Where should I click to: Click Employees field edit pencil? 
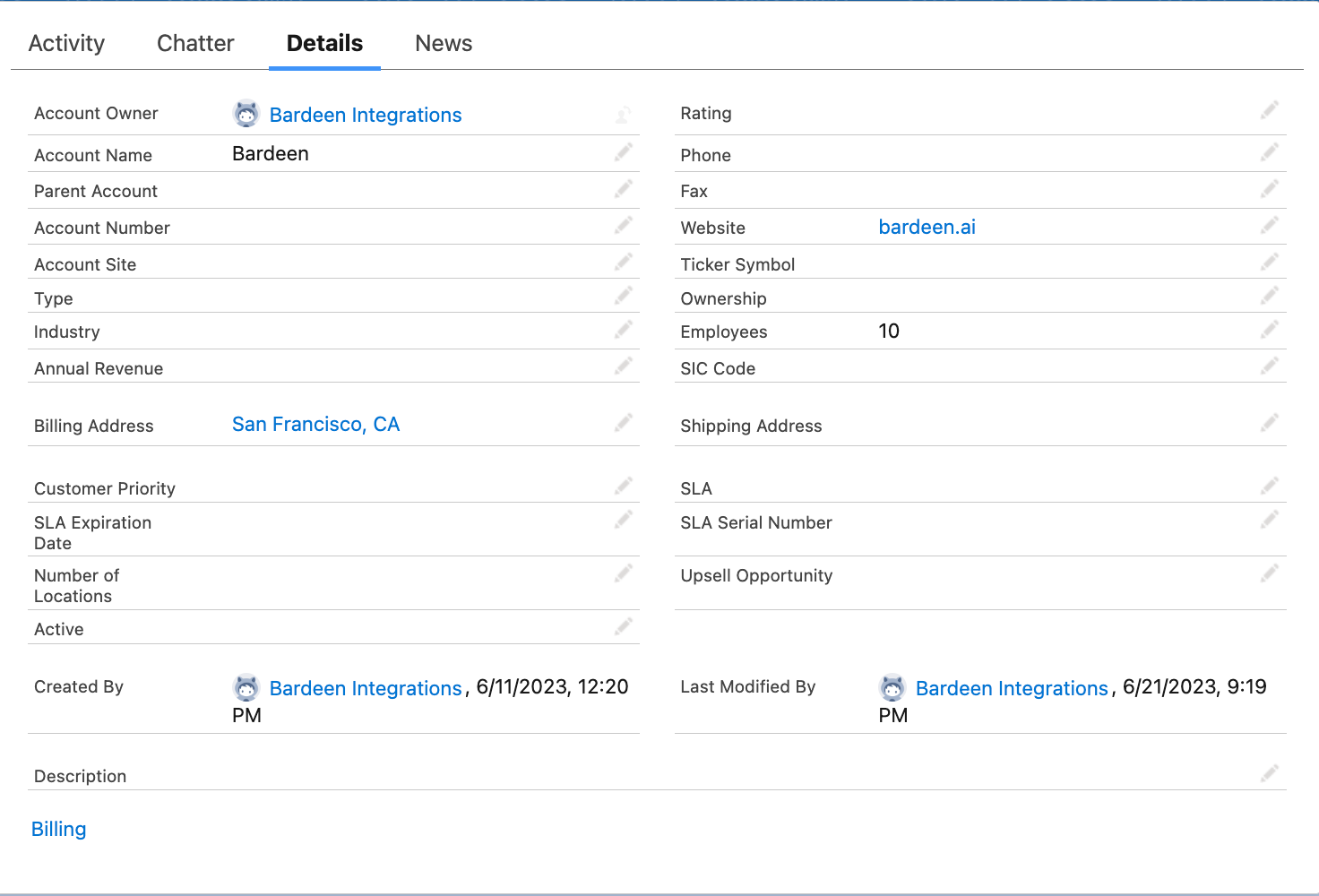[1270, 330]
